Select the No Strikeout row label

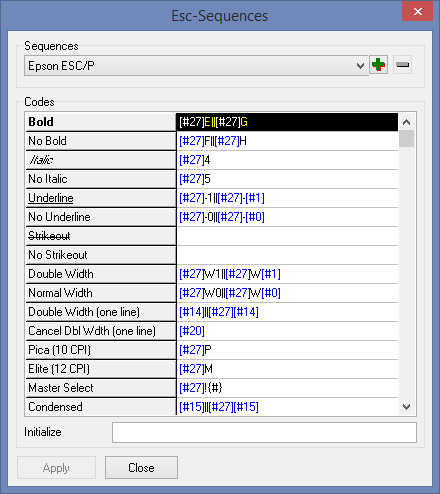click(x=101, y=255)
